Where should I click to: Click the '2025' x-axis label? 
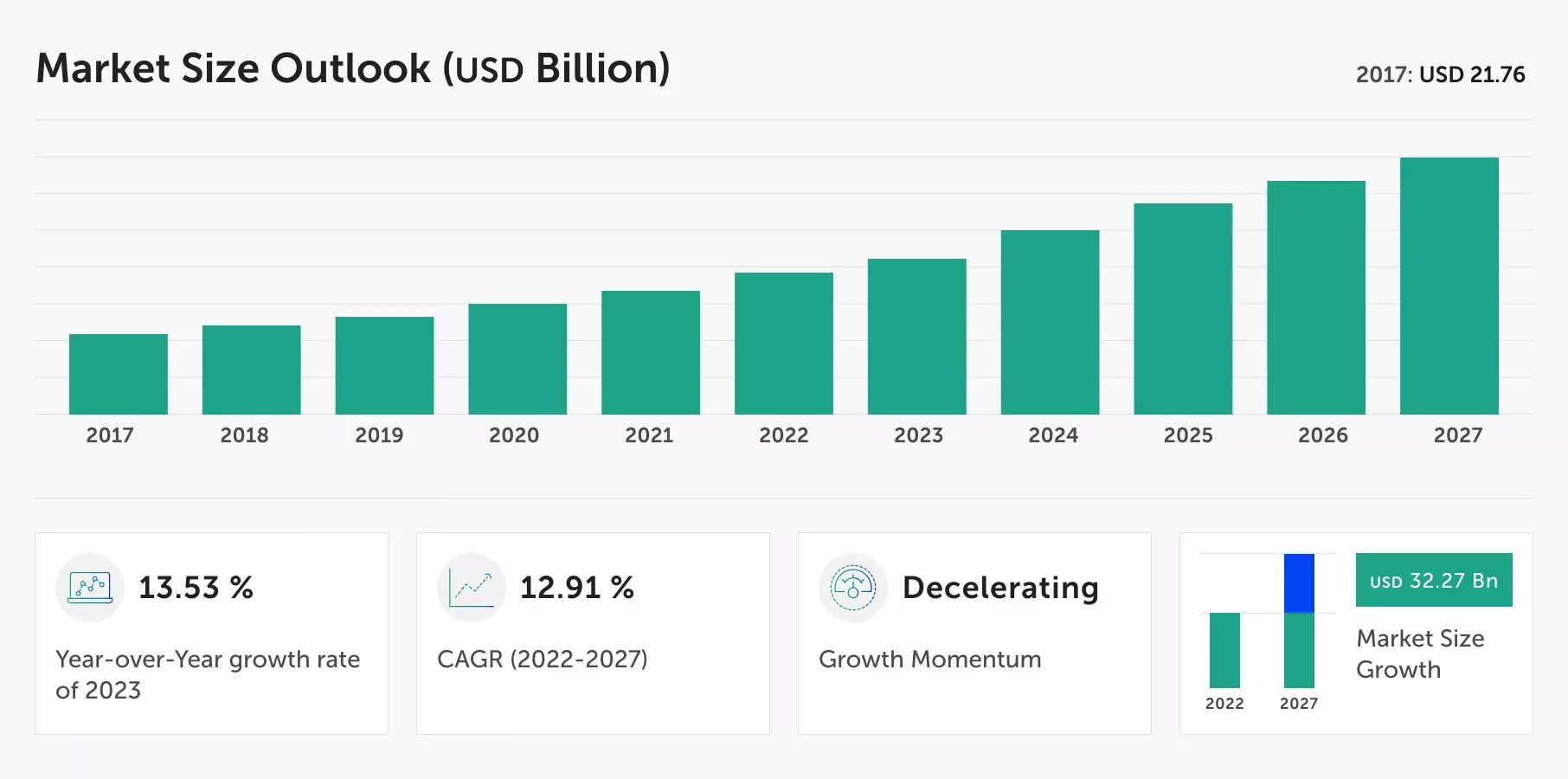[1188, 435]
